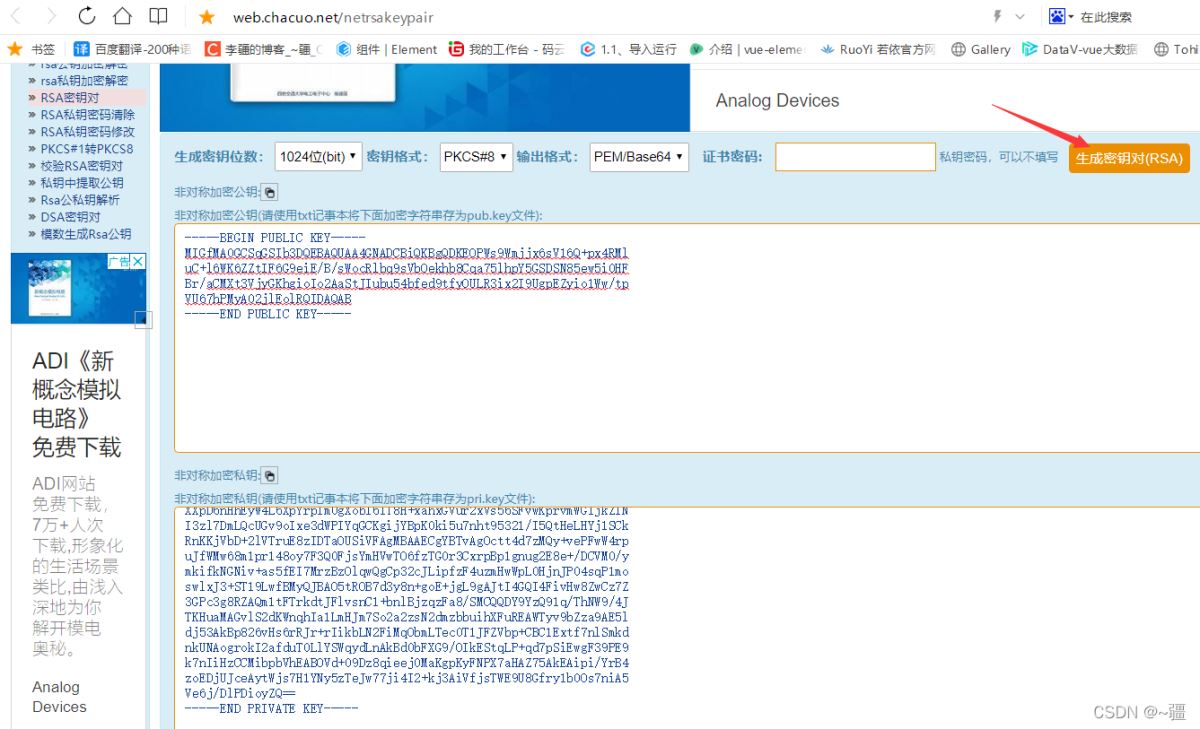Click the 生成密钥对(RSA) button
1200x729 pixels.
click(1129, 158)
